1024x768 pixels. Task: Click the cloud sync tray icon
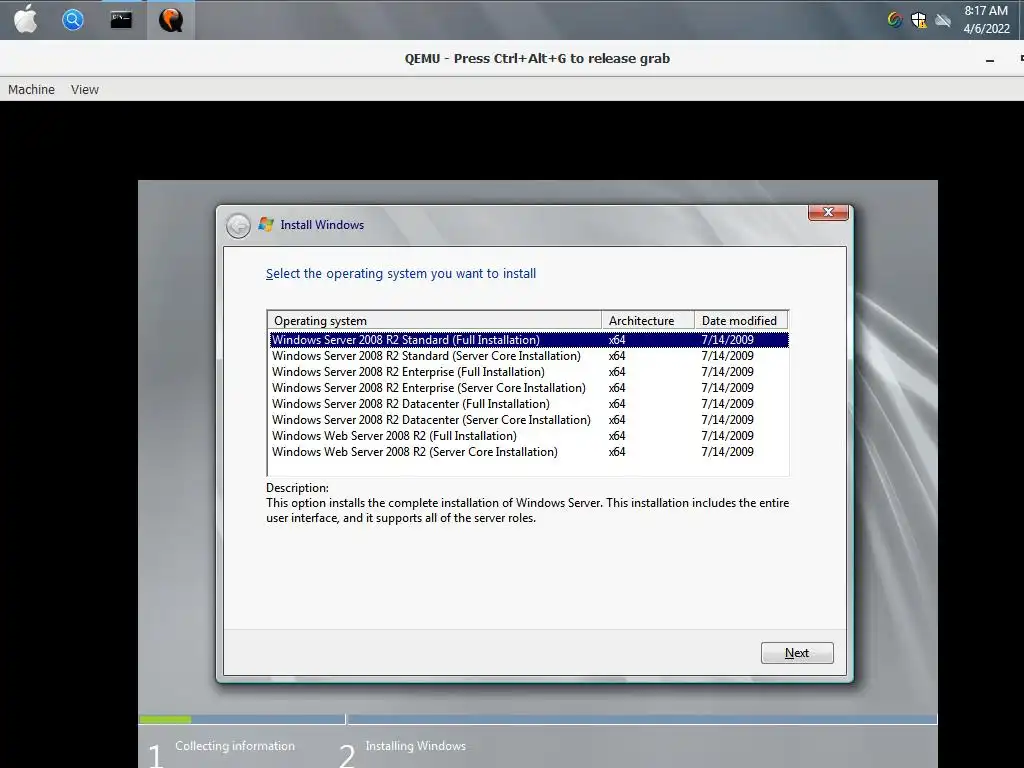(x=942, y=20)
